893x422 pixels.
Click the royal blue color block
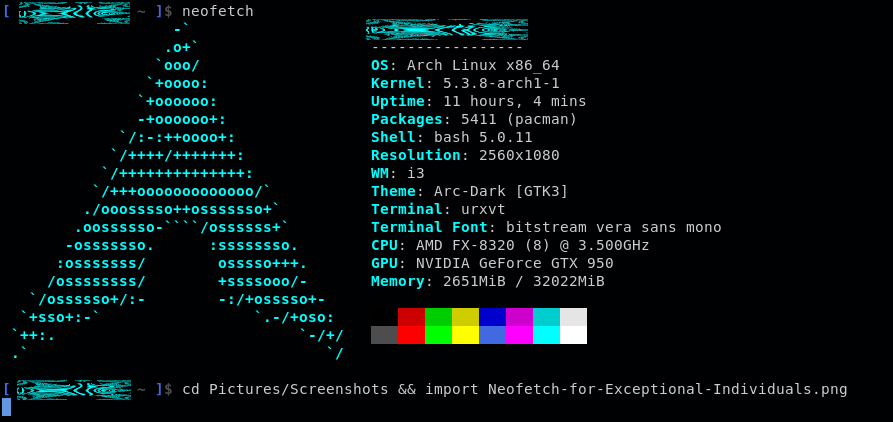point(493,335)
